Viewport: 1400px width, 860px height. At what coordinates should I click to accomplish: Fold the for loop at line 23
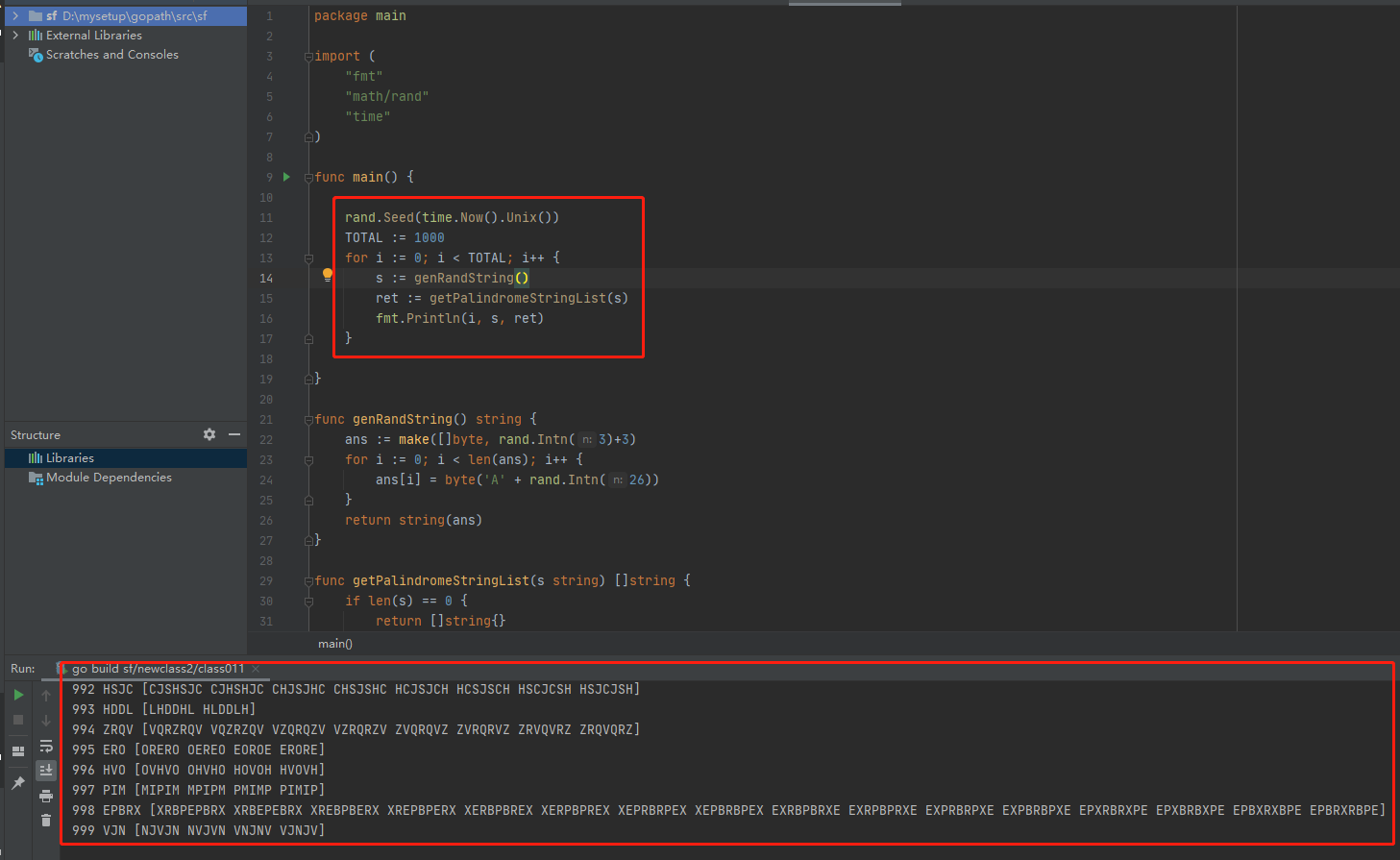coord(308,460)
